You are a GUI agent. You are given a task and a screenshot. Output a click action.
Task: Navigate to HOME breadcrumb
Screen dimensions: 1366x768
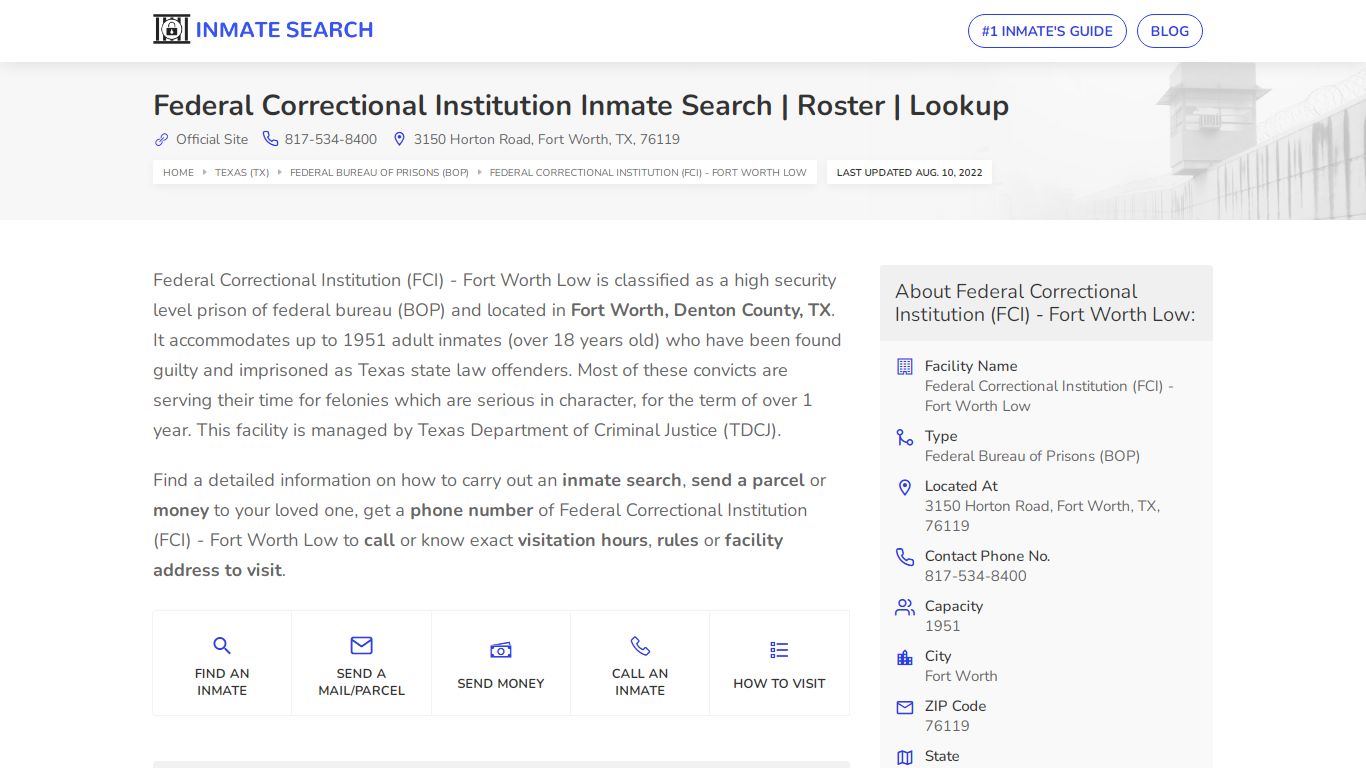pyautogui.click(x=178, y=172)
